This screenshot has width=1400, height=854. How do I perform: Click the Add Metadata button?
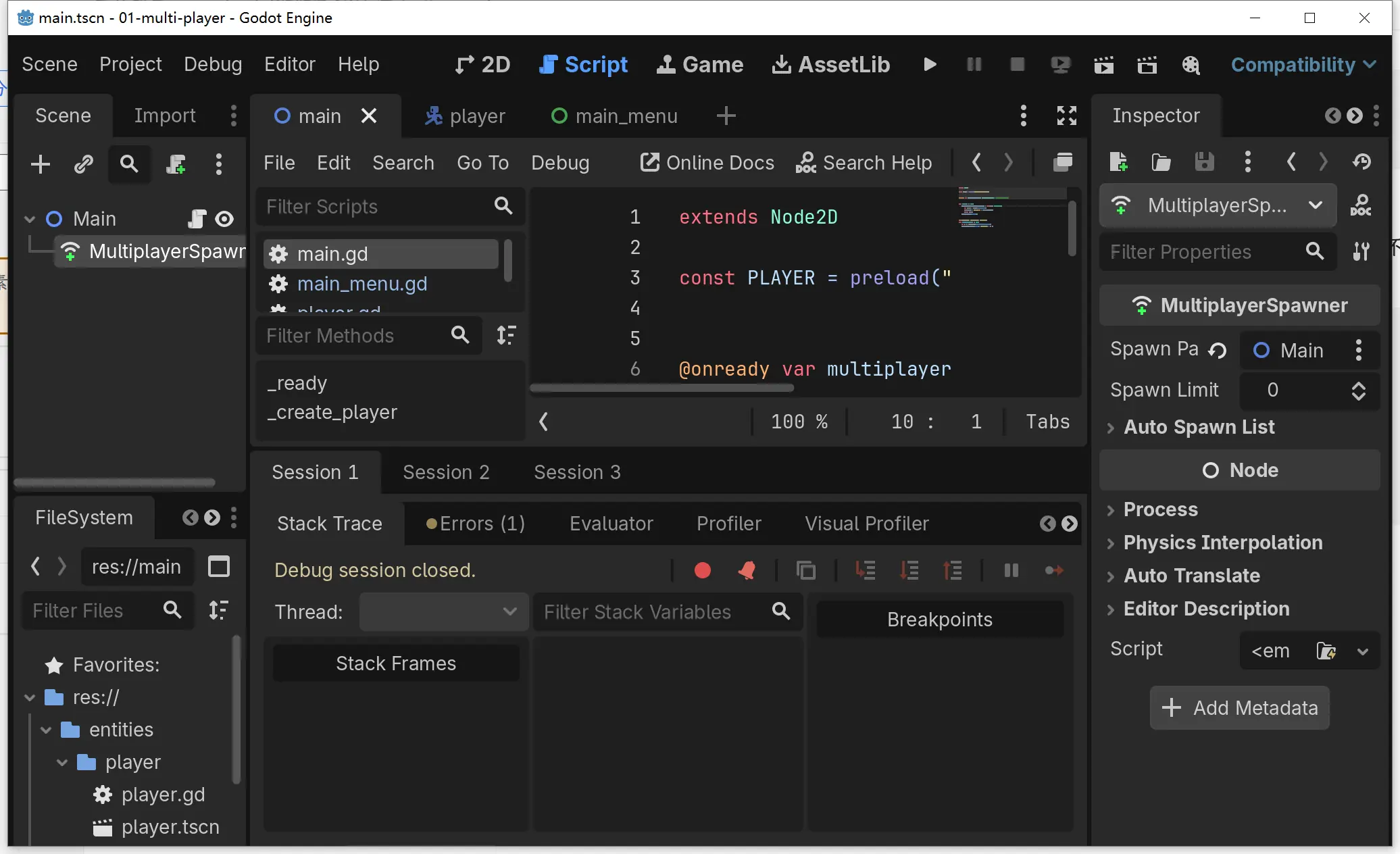1239,708
